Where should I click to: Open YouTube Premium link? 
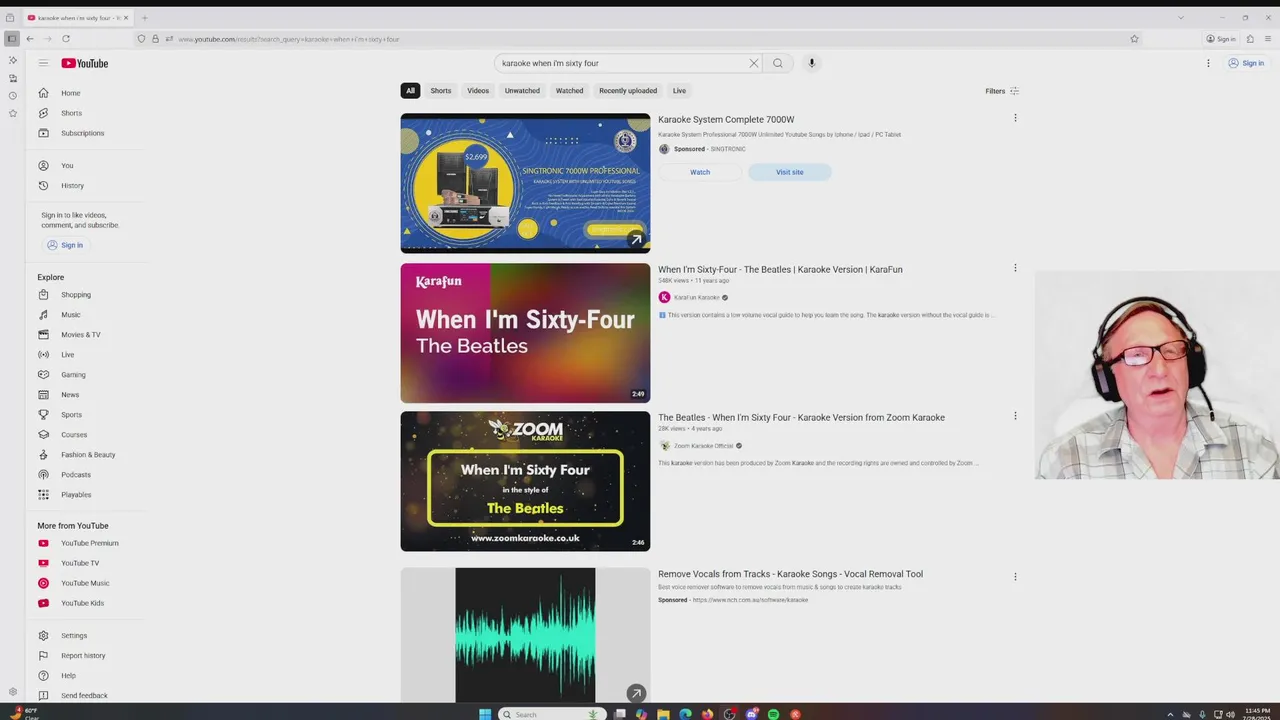pos(87,543)
